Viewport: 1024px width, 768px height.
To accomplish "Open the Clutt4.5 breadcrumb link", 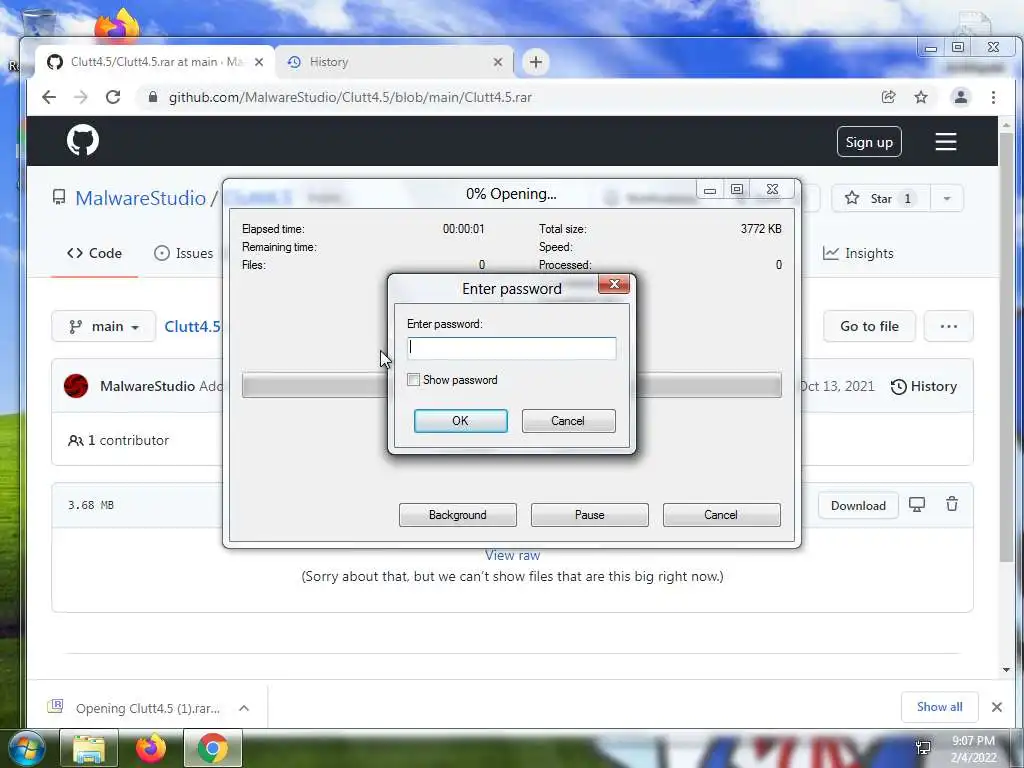I will [x=192, y=327].
